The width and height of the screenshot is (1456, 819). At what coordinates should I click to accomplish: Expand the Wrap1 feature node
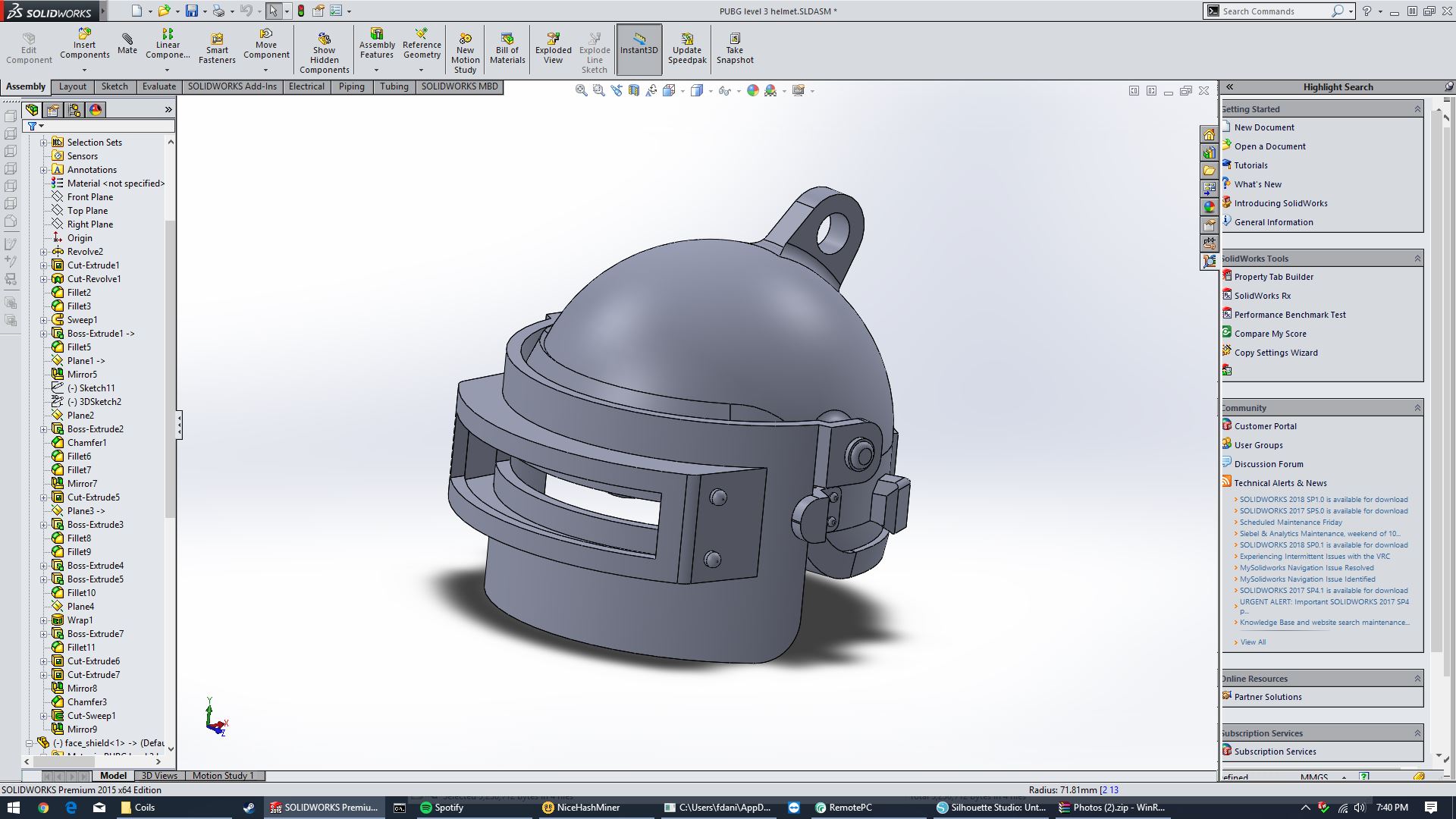pos(43,620)
